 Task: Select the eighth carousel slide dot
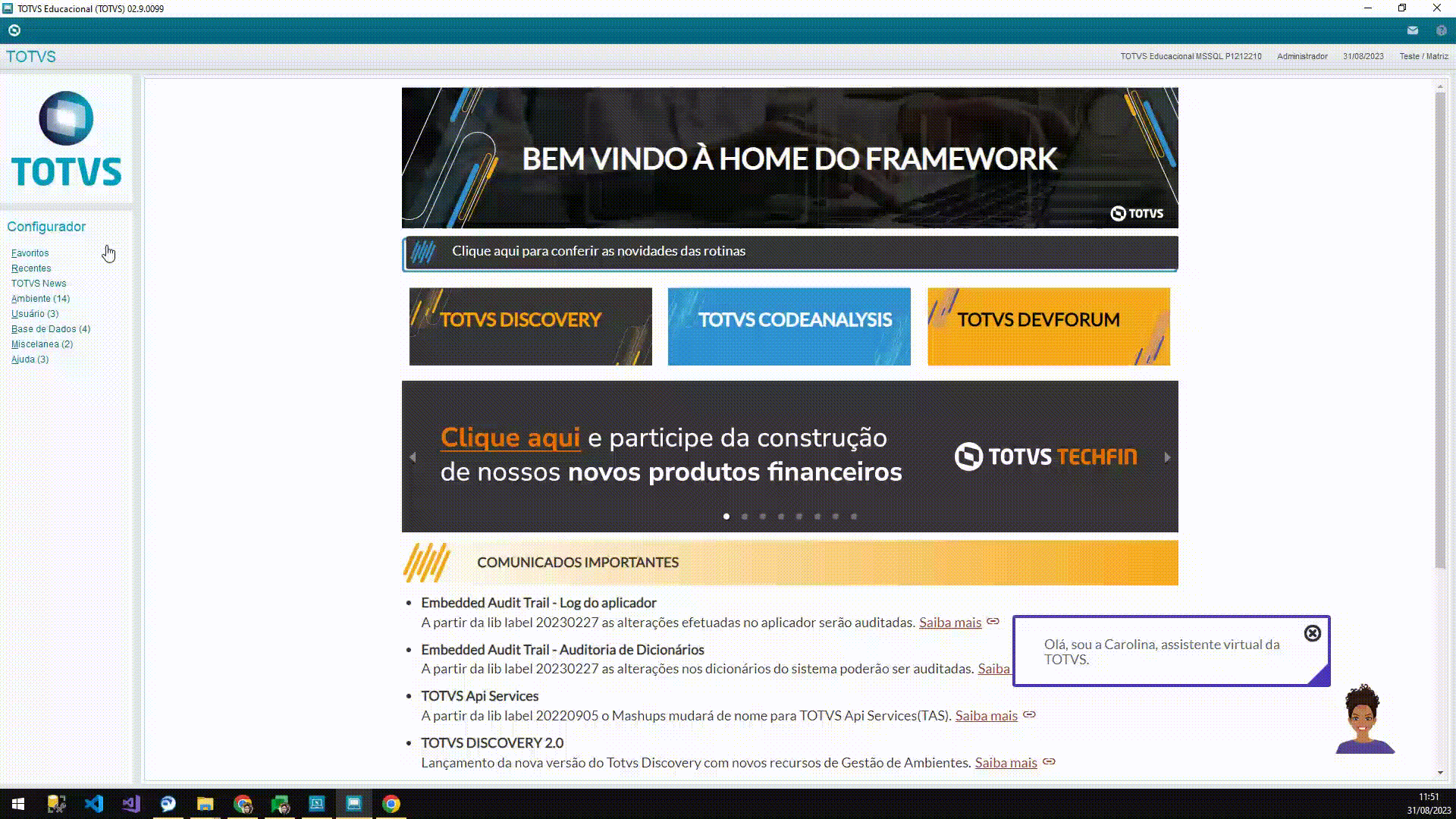click(x=854, y=516)
